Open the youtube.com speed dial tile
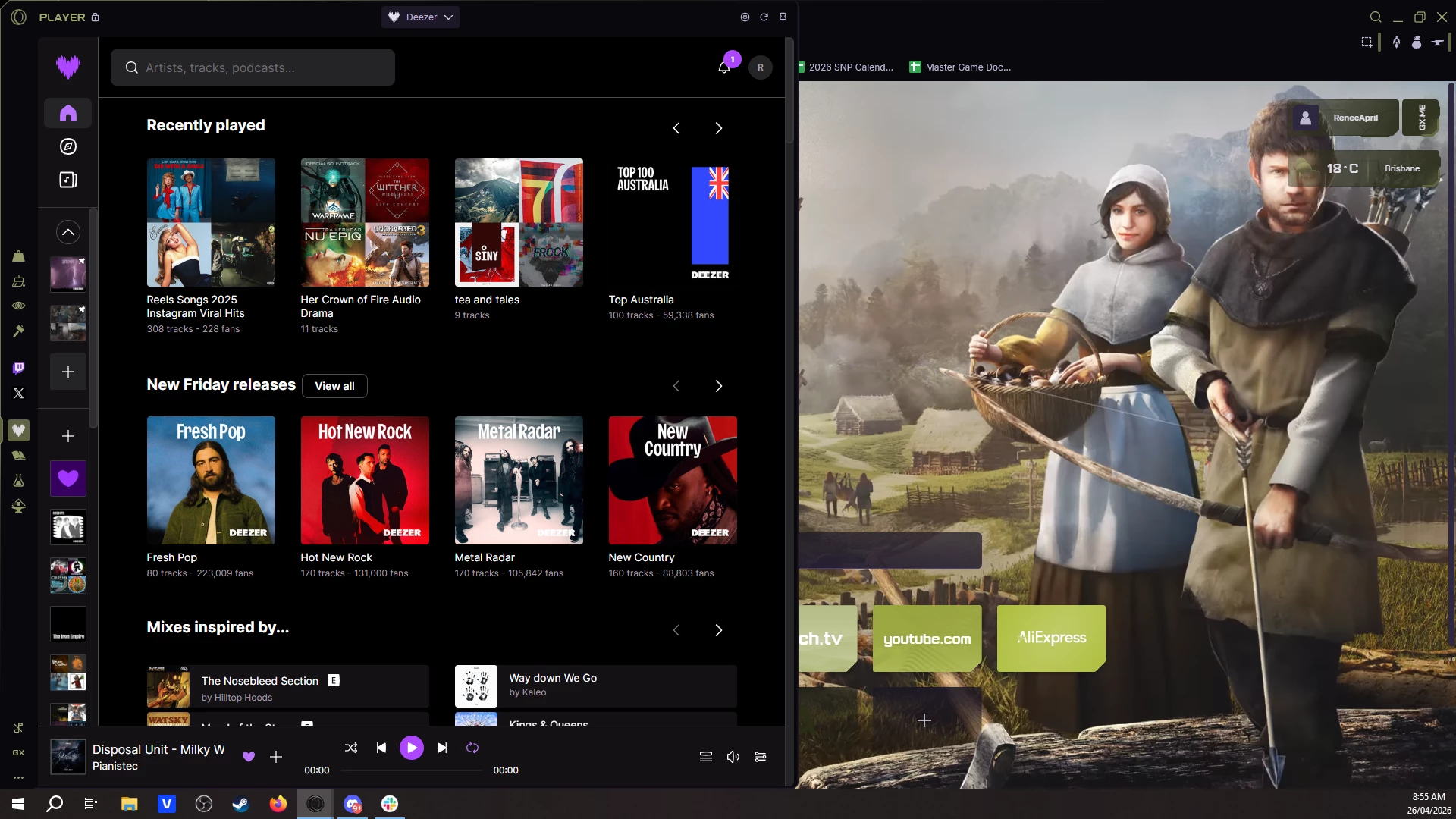 (927, 639)
